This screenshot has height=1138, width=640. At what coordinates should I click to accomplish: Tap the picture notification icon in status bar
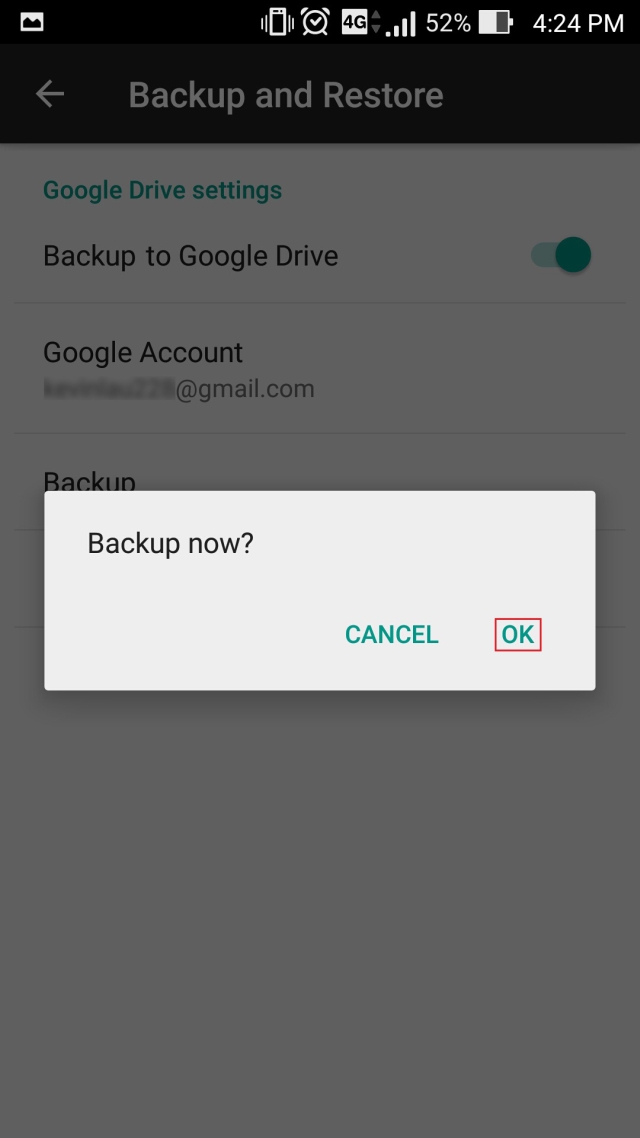[32, 22]
